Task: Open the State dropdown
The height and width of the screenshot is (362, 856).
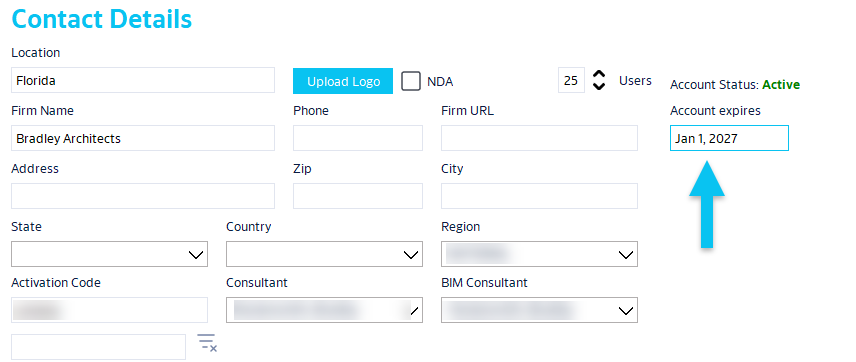Action: click(x=109, y=254)
